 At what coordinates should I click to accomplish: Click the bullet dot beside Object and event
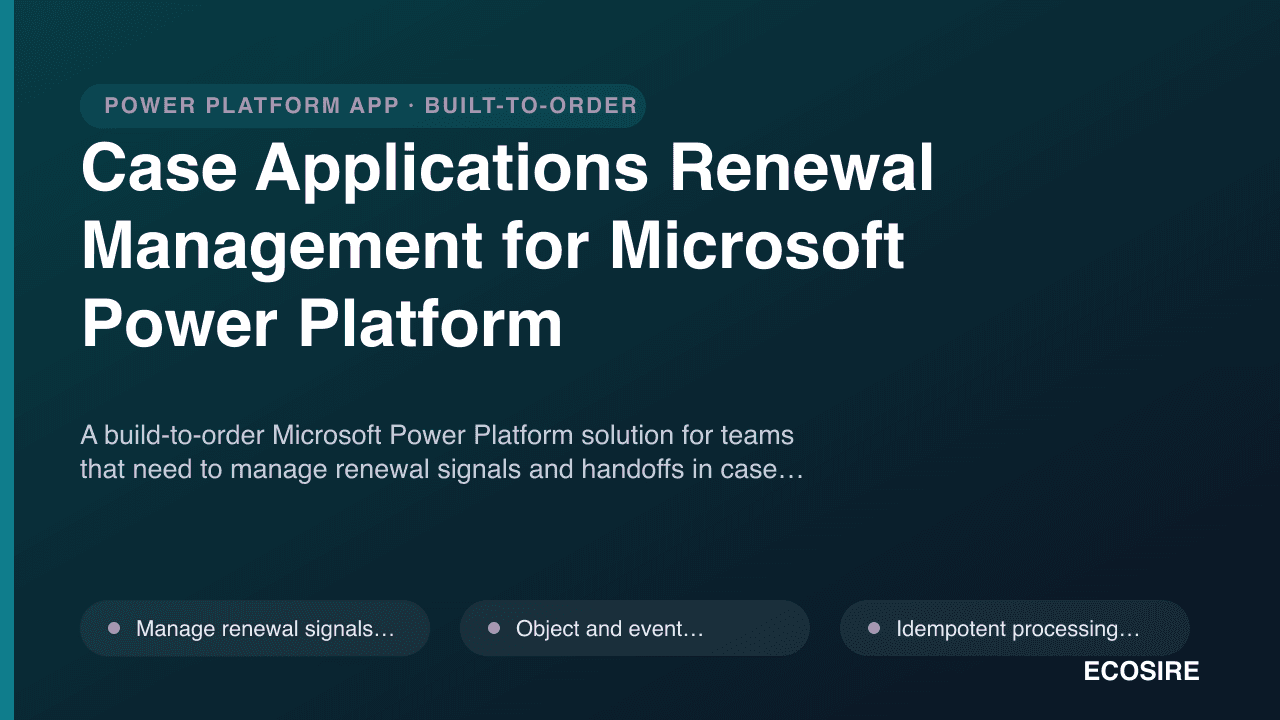(x=494, y=628)
